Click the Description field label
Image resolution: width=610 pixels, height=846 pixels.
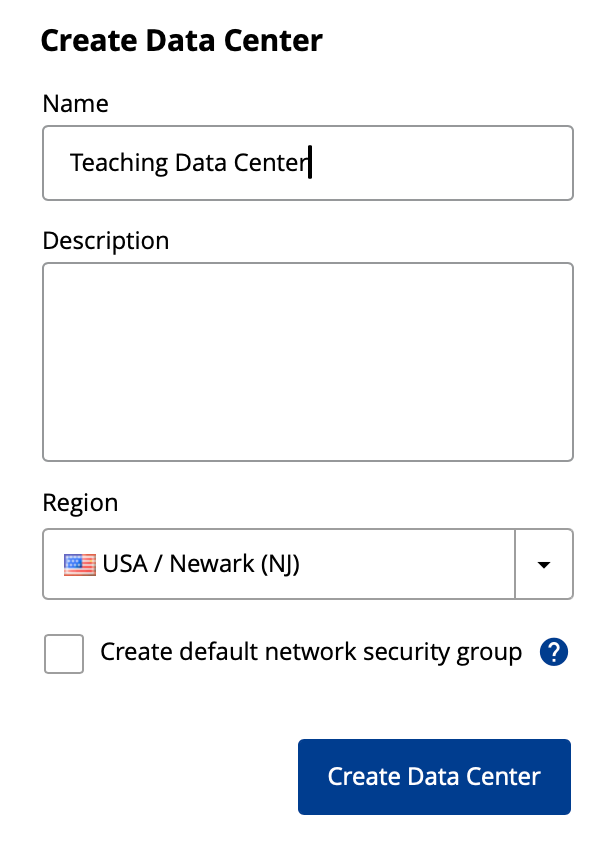(106, 241)
